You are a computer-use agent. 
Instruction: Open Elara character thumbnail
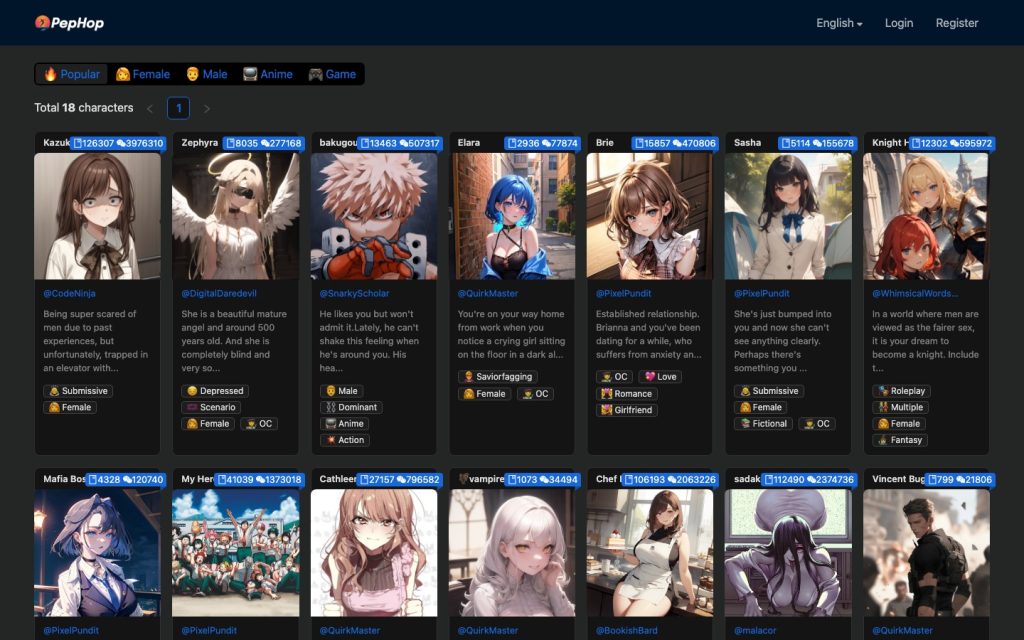point(512,216)
